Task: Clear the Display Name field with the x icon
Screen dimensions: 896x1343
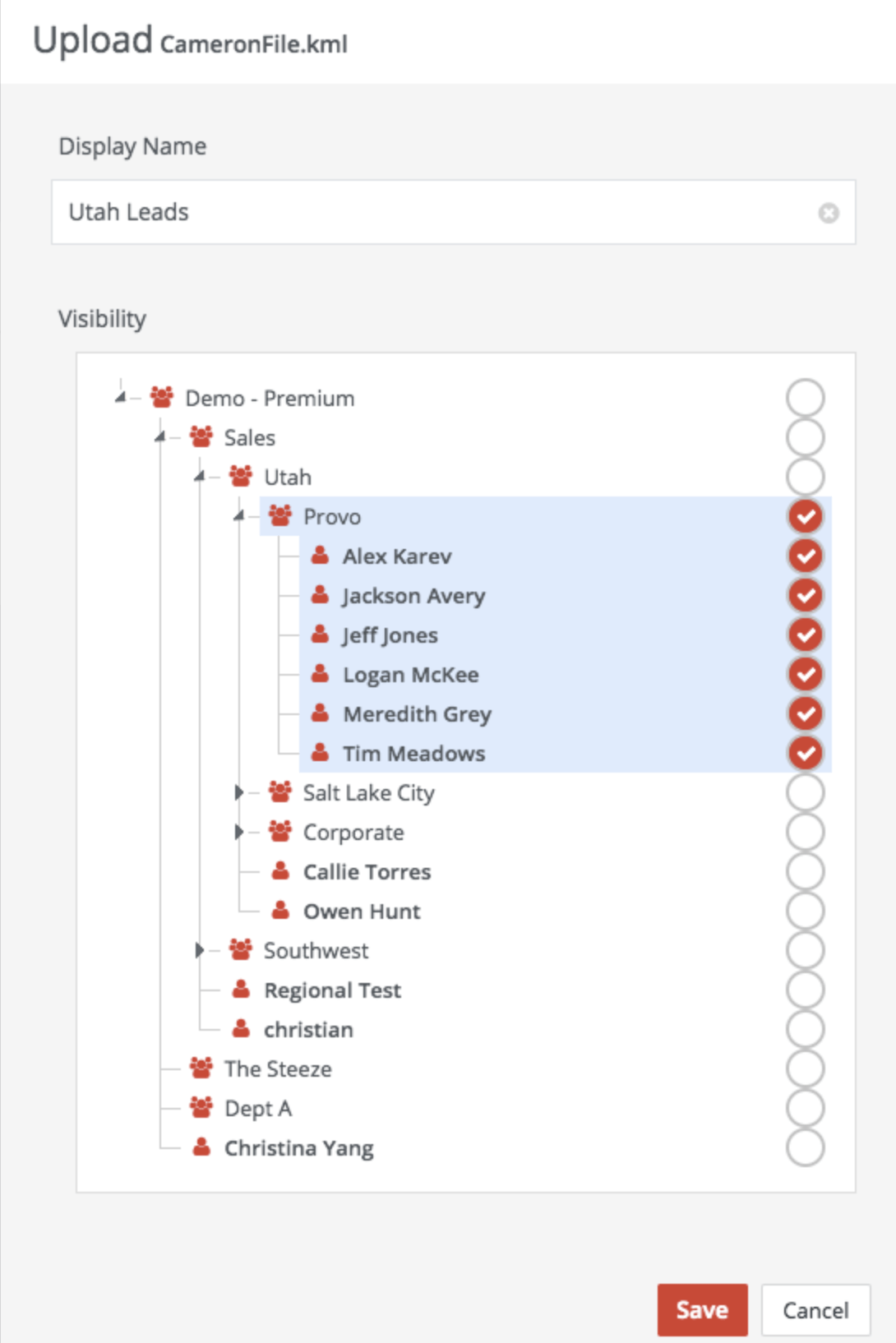Action: [x=829, y=213]
